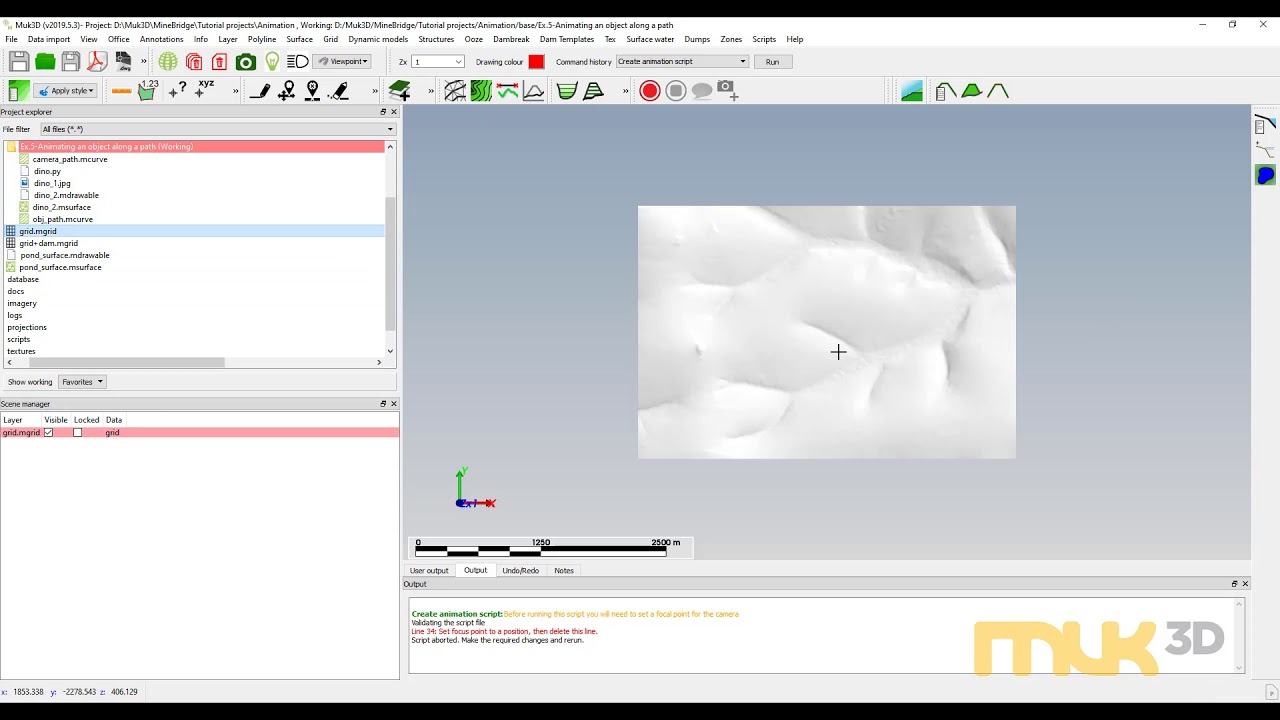
Task: Select camera_path.mcurve in Project explorer
Action: 69,159
